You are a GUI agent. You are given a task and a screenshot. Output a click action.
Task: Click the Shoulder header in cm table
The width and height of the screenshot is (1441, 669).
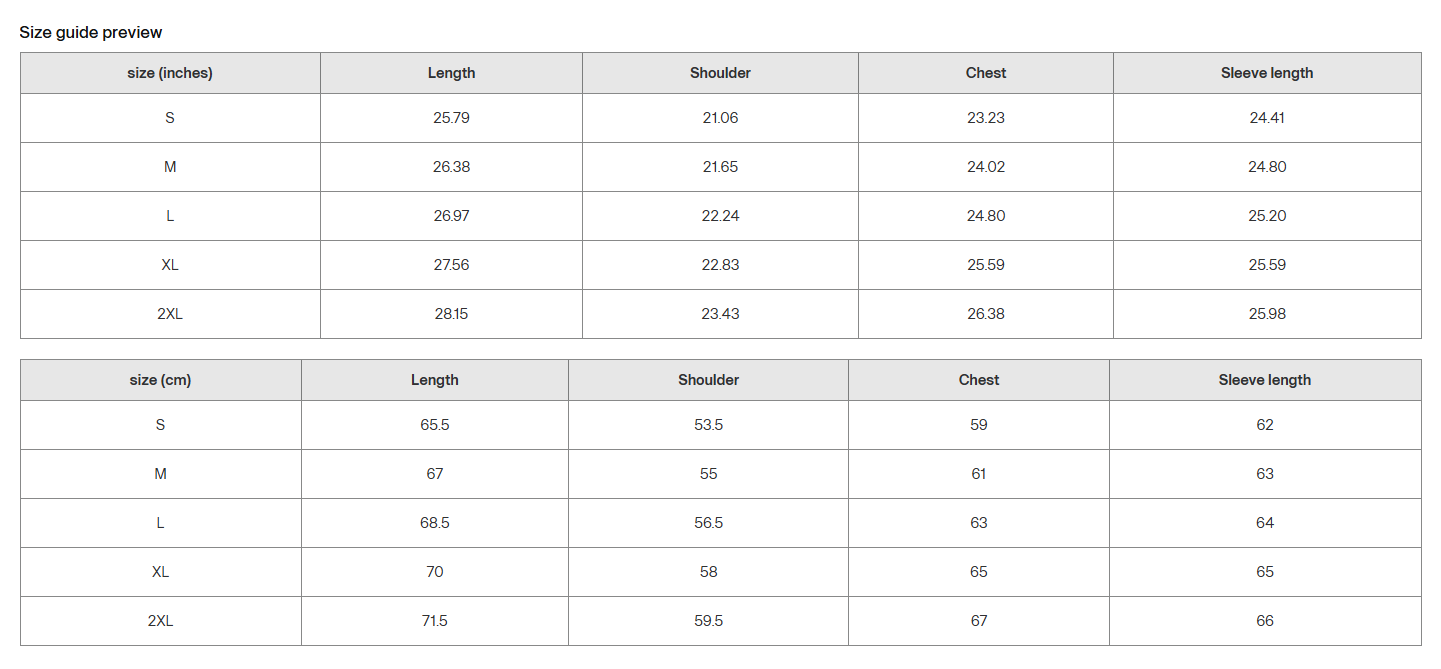(x=708, y=380)
